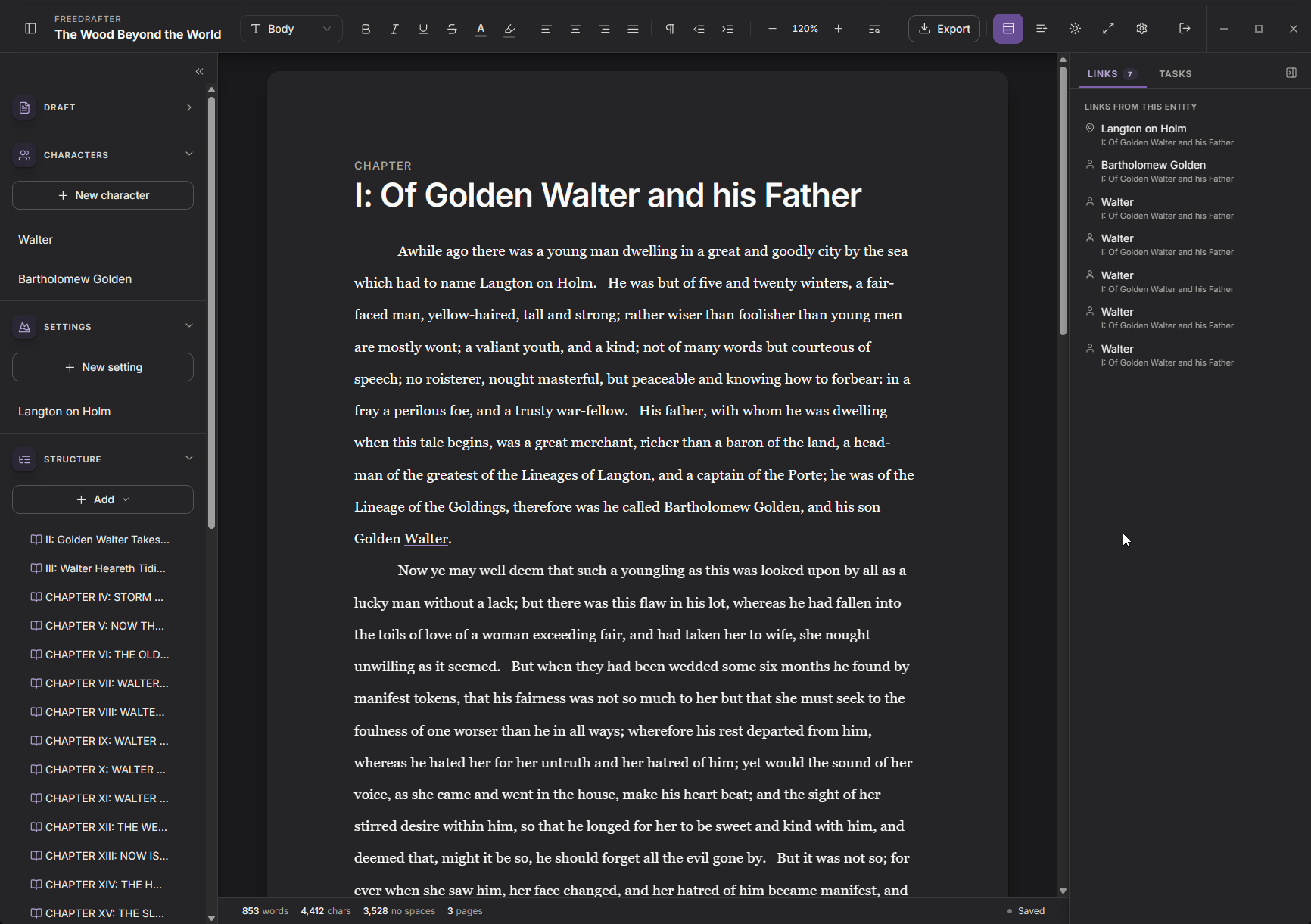Apply italic formatting
The width and height of the screenshot is (1311, 924).
click(394, 29)
